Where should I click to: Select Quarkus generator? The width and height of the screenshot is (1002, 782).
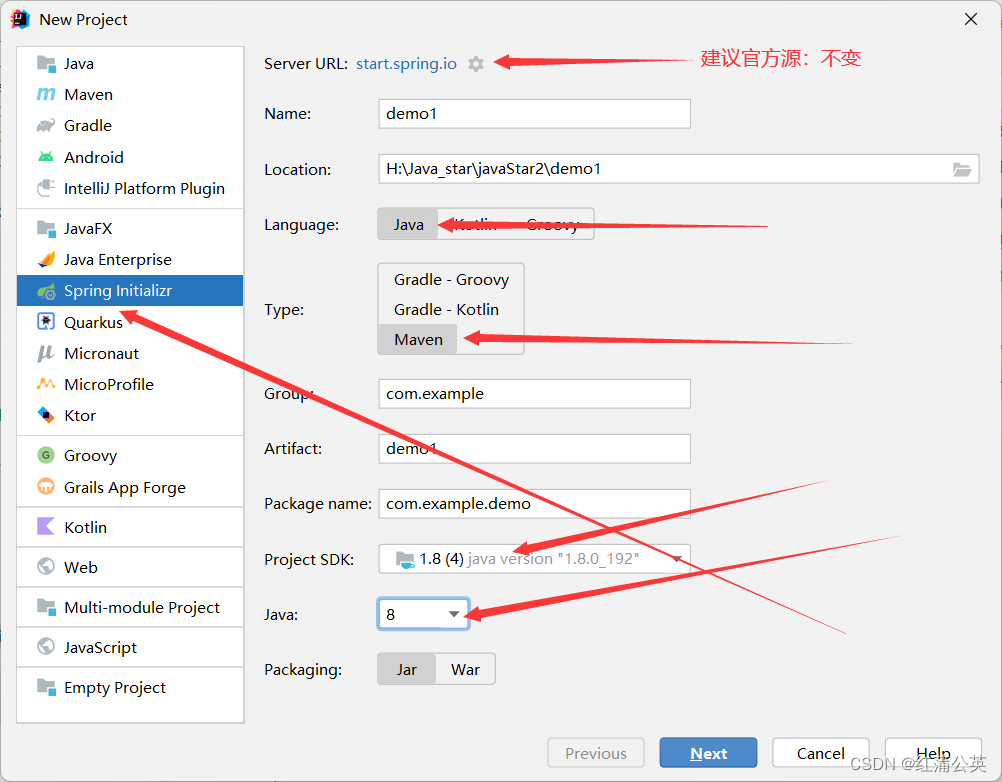click(130, 322)
